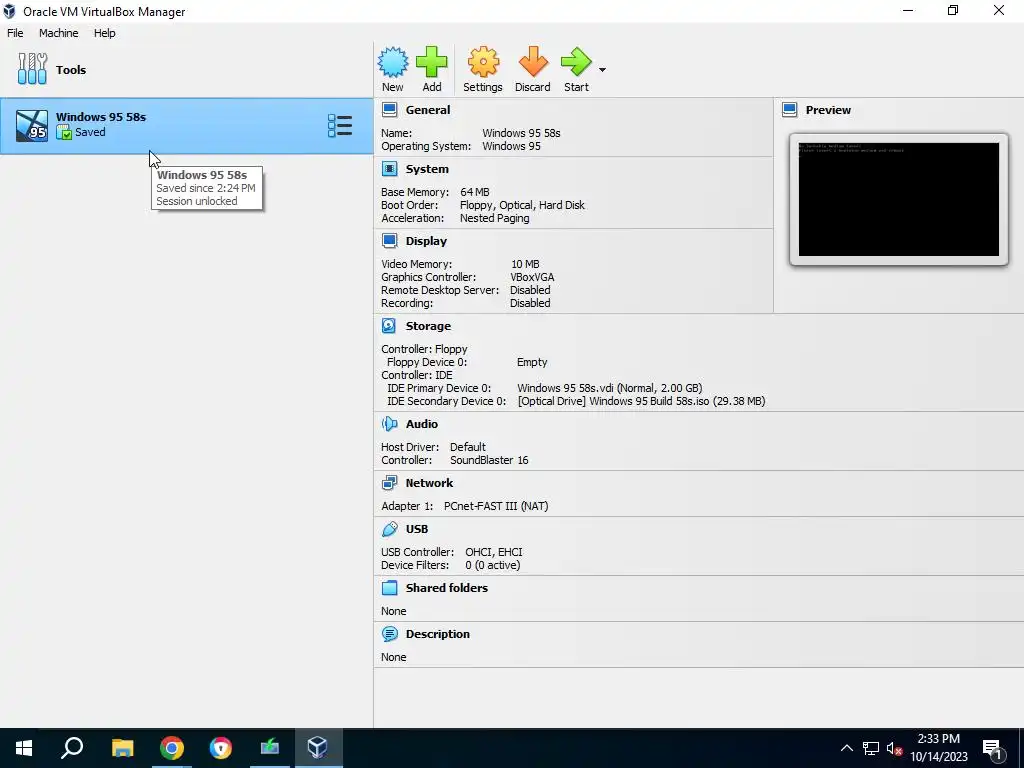Click the Audio section header
The width and height of the screenshot is (1024, 768).
coord(422,424)
